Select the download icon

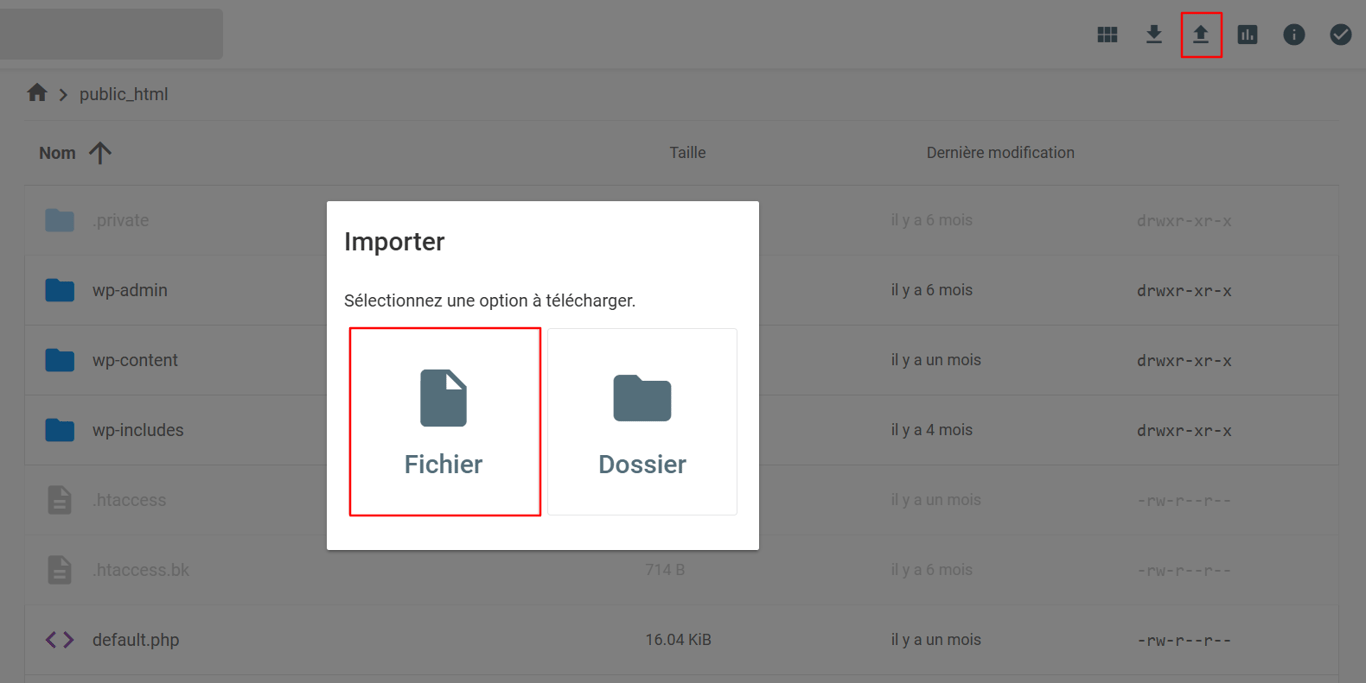(1154, 33)
